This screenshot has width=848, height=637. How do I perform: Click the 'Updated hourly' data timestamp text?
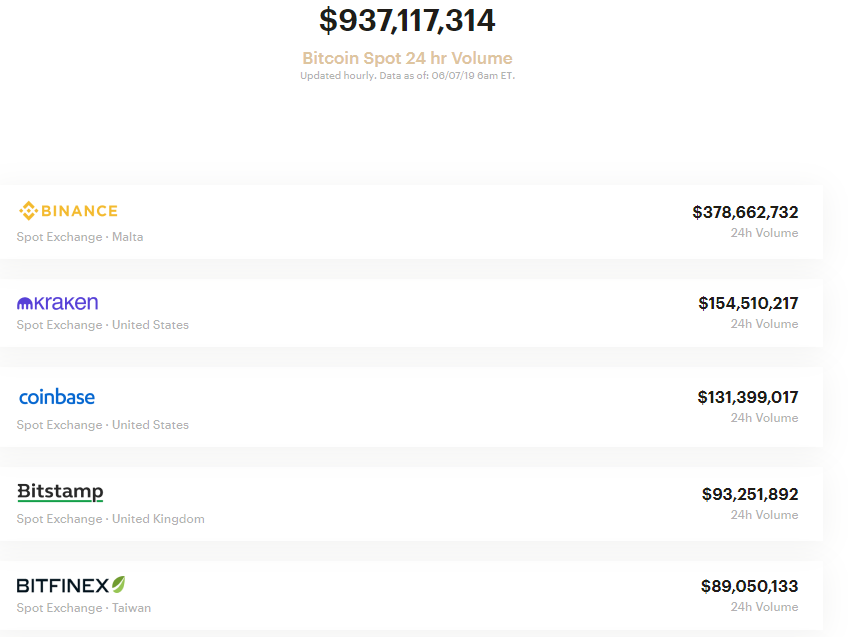pyautogui.click(x=407, y=76)
